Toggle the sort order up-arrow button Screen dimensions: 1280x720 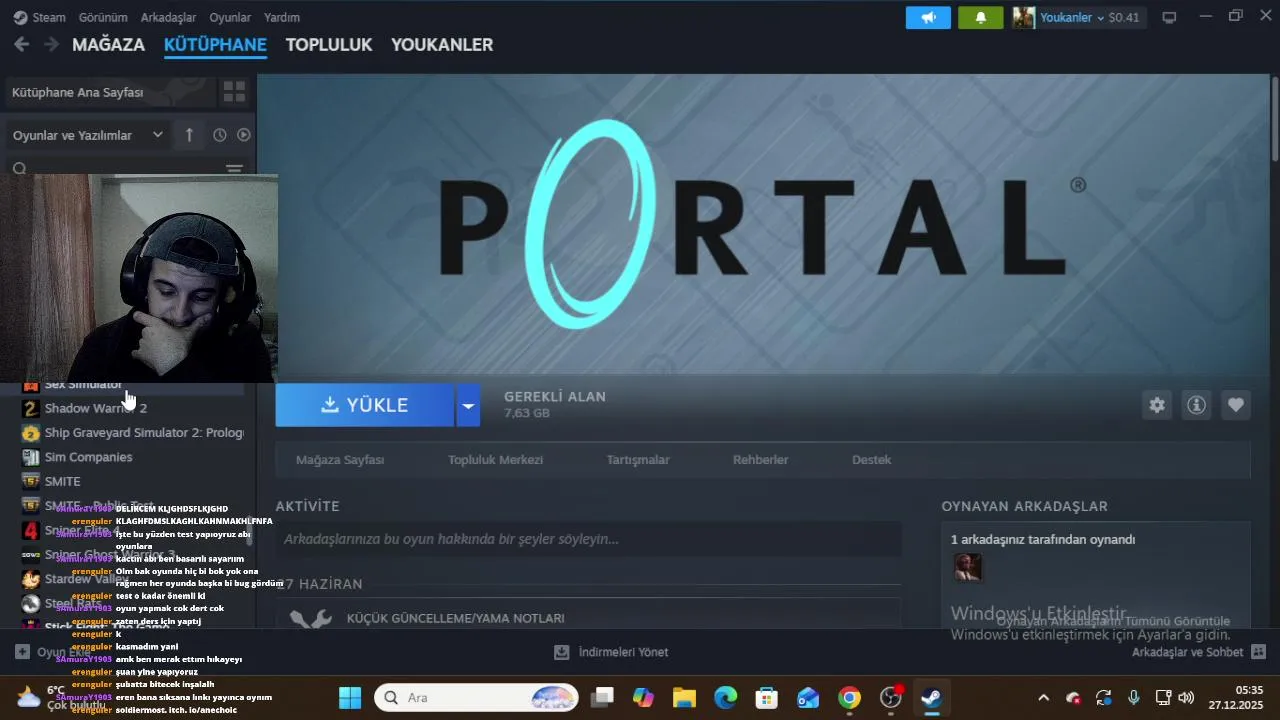point(189,135)
